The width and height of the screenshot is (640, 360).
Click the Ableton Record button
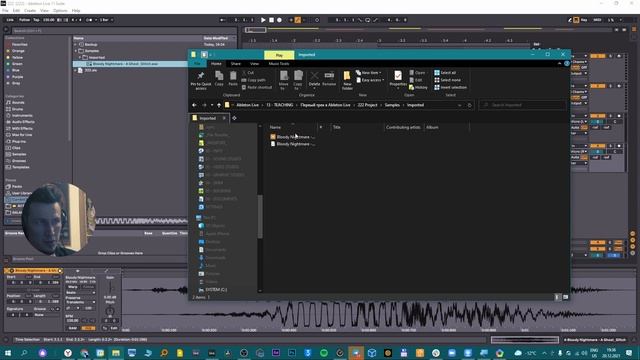(x=279, y=20)
